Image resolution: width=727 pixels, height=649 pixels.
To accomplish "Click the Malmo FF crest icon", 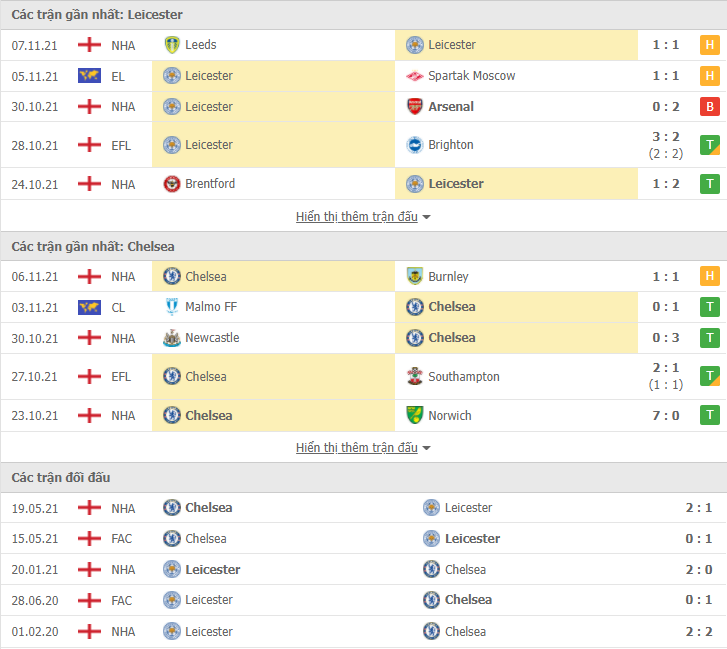I will pos(172,307).
